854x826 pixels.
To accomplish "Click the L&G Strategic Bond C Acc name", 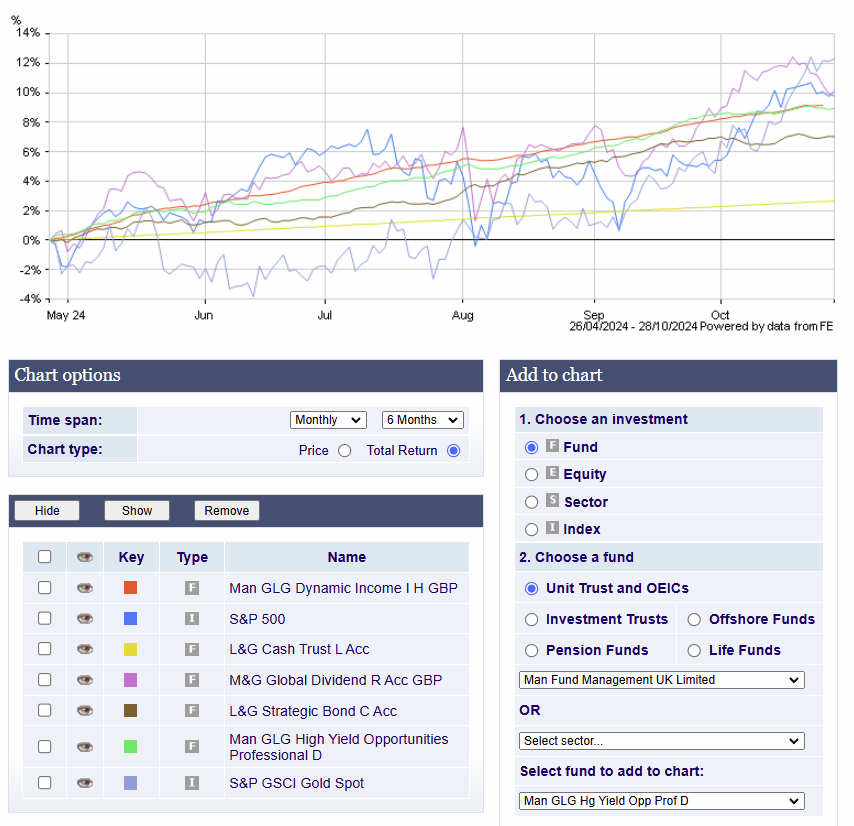I will [312, 711].
